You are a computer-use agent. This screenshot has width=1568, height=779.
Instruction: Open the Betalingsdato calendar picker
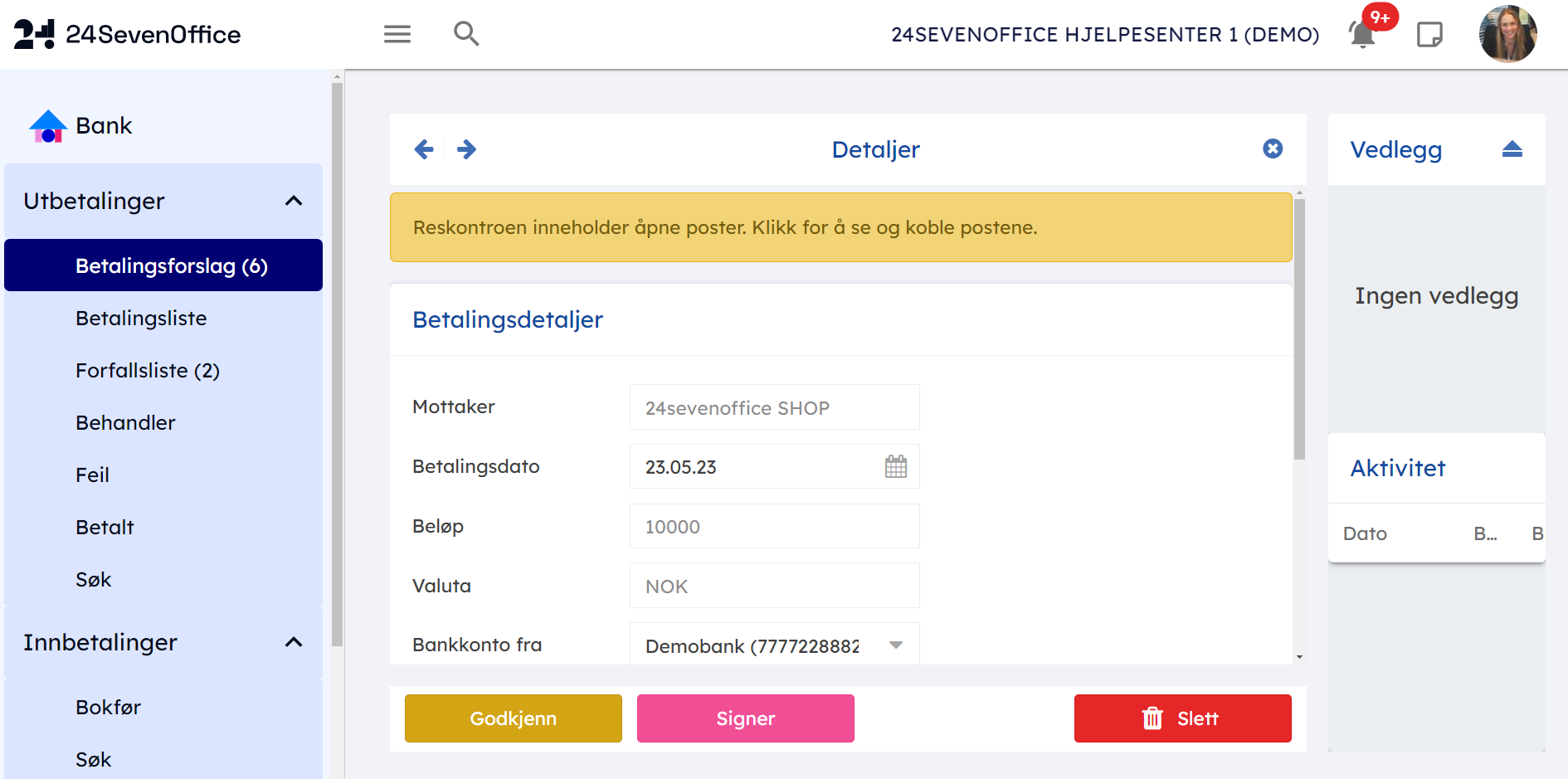(x=895, y=467)
